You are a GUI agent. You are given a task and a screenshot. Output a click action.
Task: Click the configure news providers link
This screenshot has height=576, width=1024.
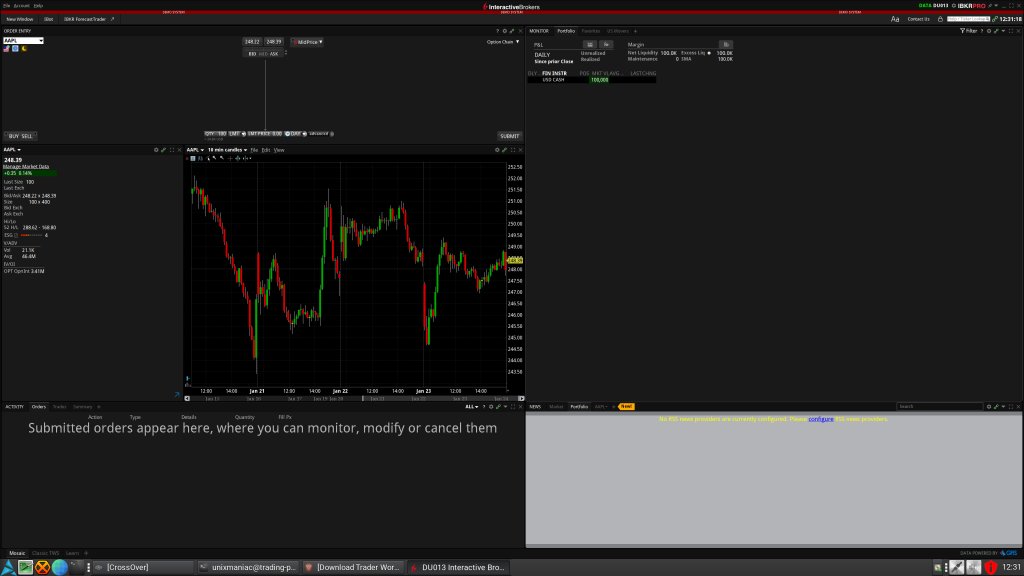pyautogui.click(x=821, y=419)
